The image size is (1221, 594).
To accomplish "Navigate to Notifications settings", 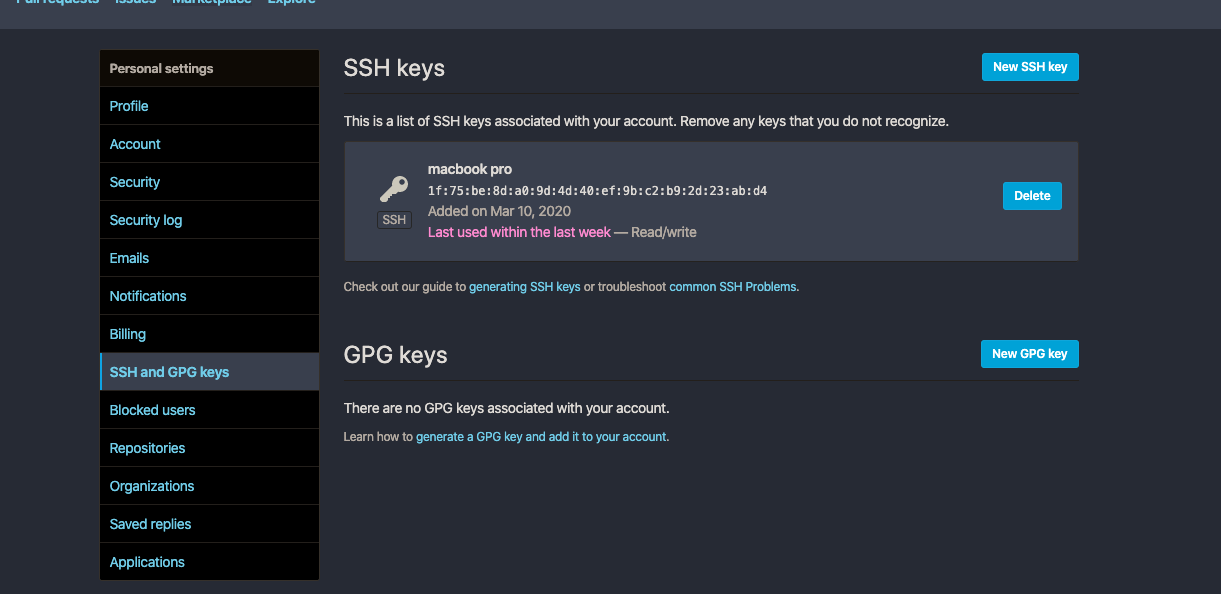I will pyautogui.click(x=148, y=296).
